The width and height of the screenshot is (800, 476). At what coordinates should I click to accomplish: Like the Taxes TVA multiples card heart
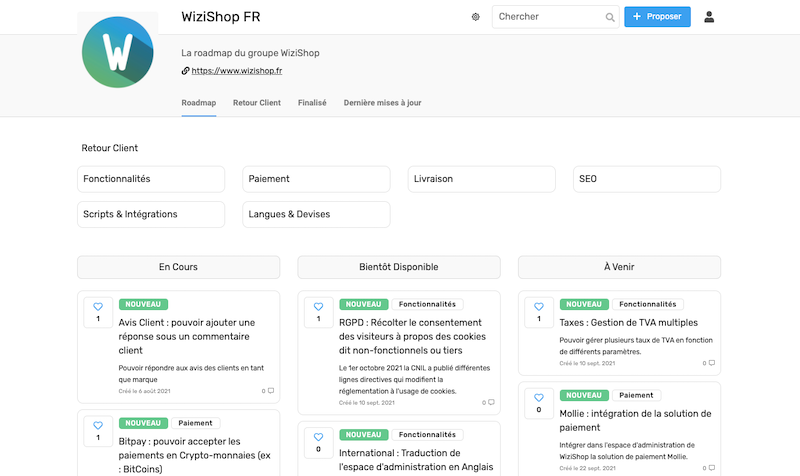539,307
